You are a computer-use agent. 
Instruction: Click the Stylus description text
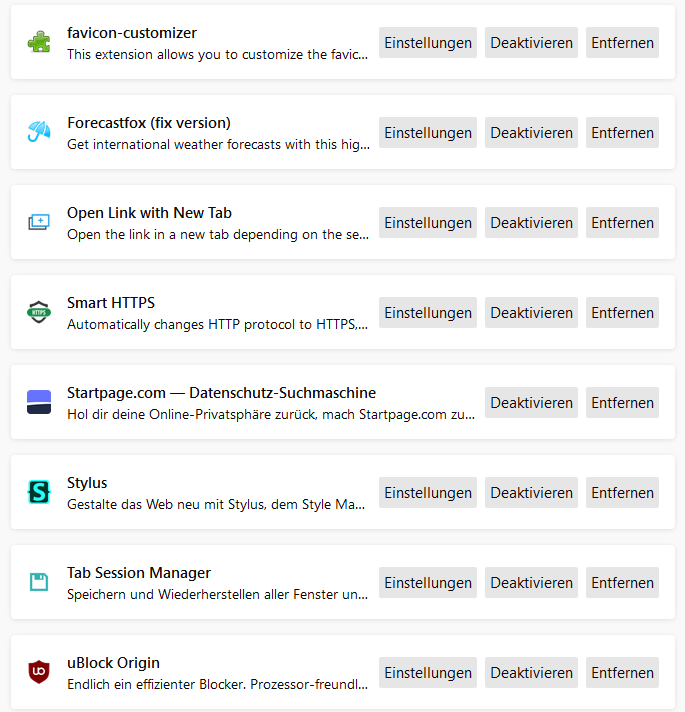[216, 505]
